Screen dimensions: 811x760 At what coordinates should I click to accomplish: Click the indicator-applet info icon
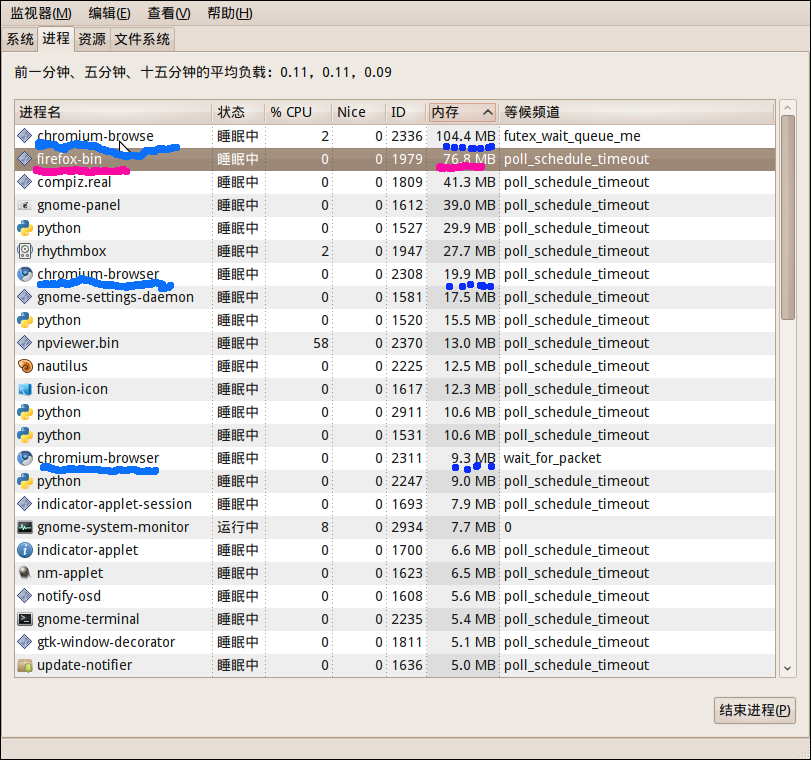coord(24,550)
